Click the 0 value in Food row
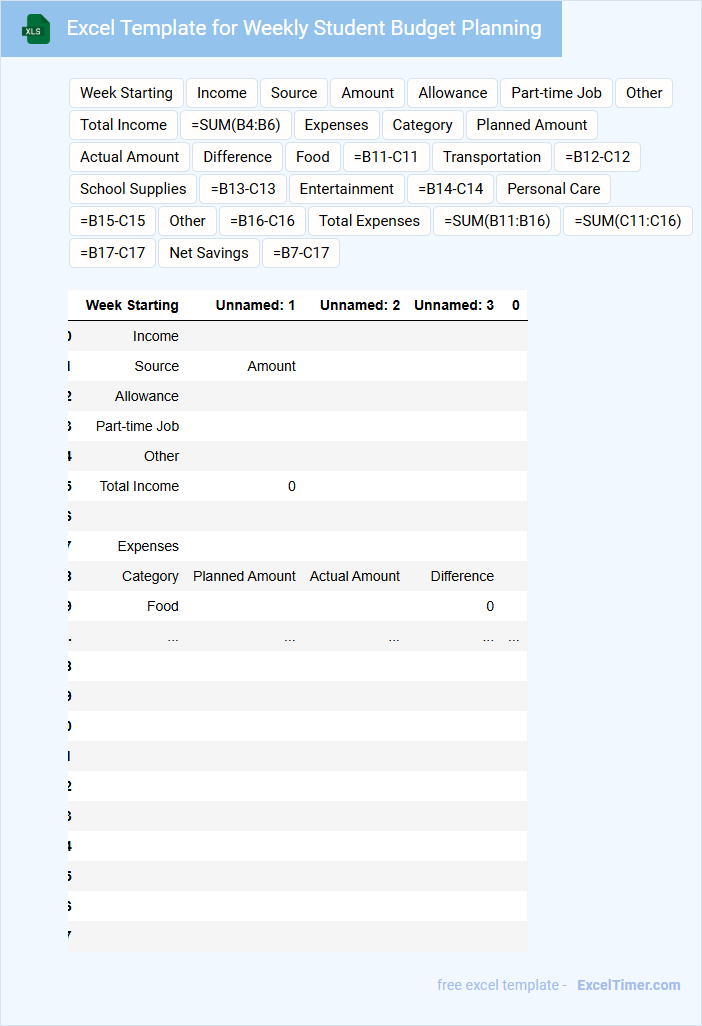The width and height of the screenshot is (702, 1026). (x=490, y=607)
